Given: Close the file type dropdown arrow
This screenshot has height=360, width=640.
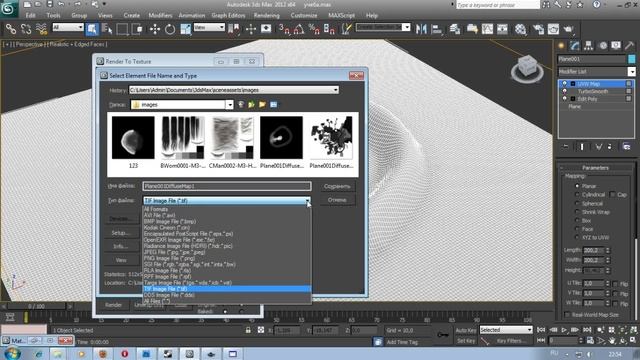Looking at the screenshot, I should [307, 201].
